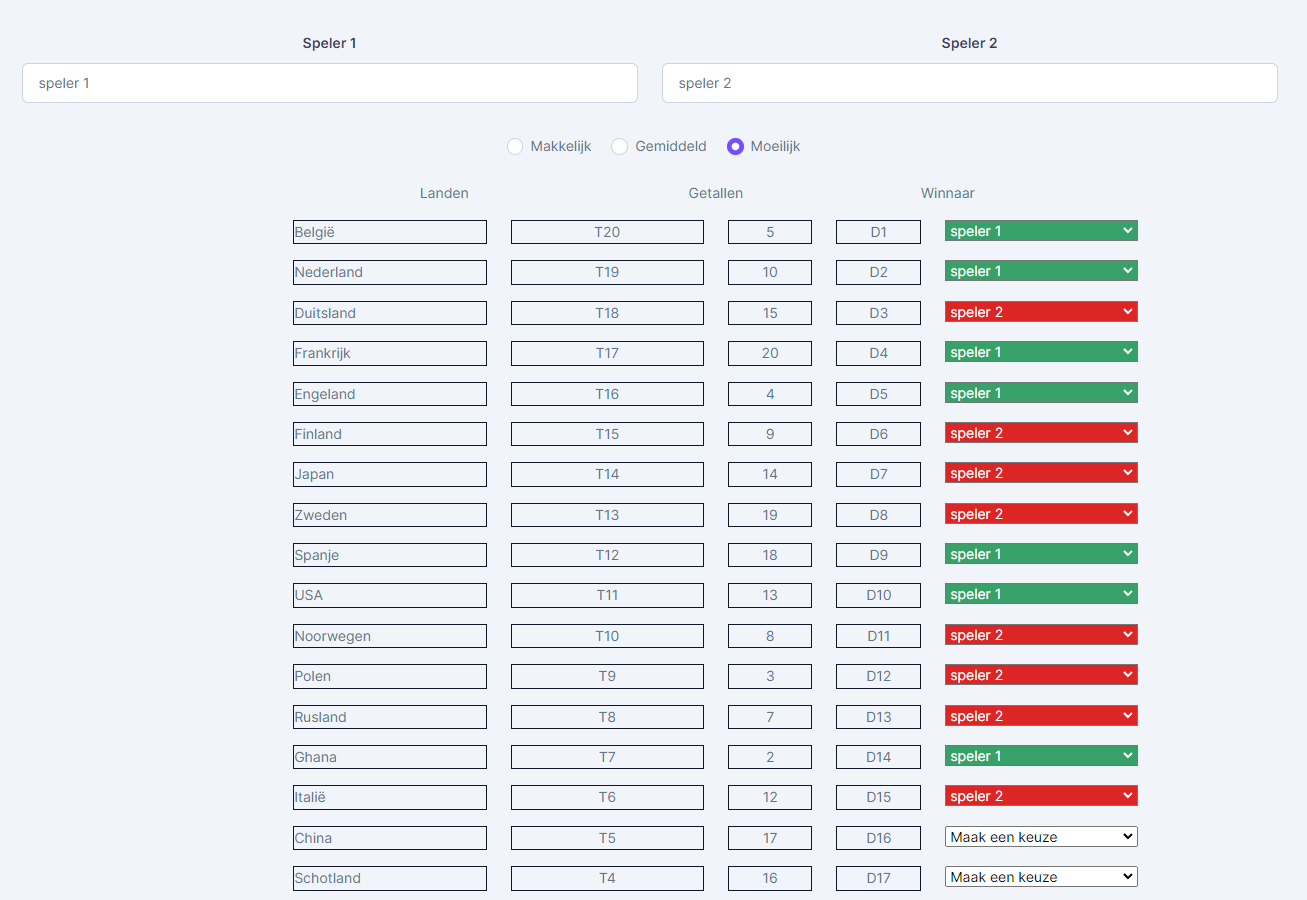Open the winner dropdown for Japan

click(x=1041, y=473)
